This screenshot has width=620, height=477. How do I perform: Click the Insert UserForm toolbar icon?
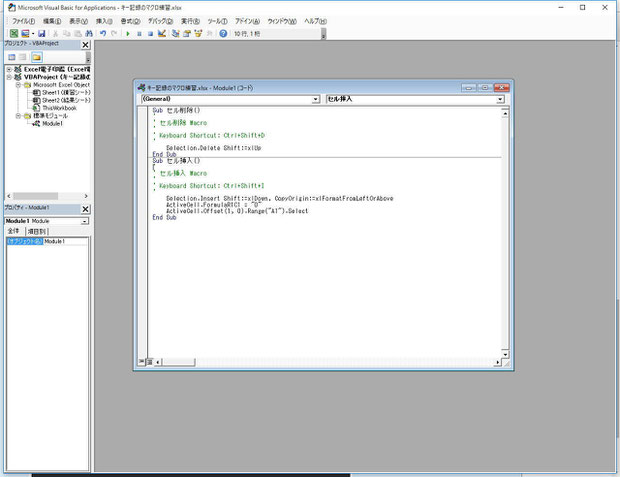[x=25, y=34]
